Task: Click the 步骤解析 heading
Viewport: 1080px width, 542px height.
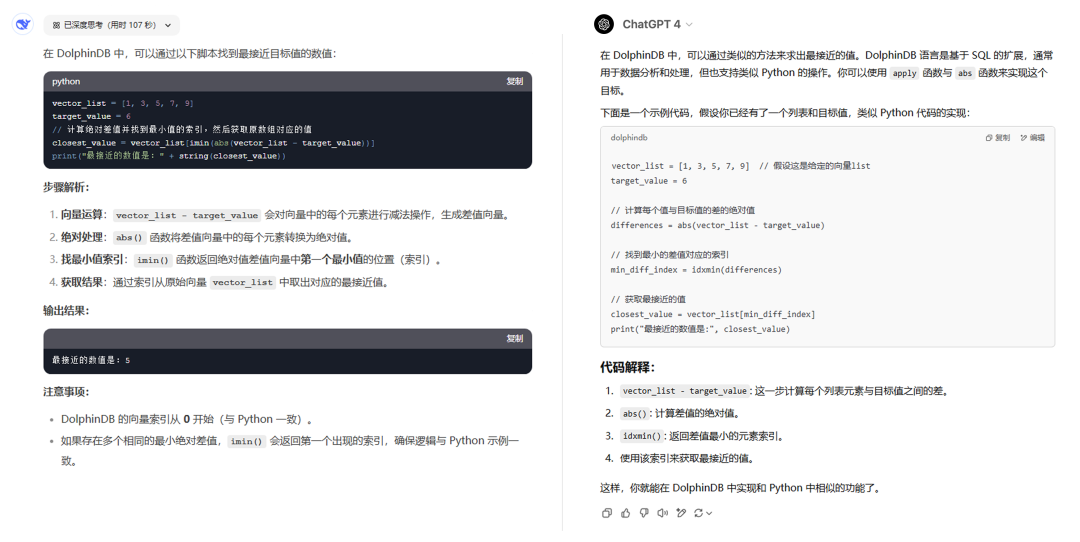Action: pyautogui.click(x=66, y=187)
